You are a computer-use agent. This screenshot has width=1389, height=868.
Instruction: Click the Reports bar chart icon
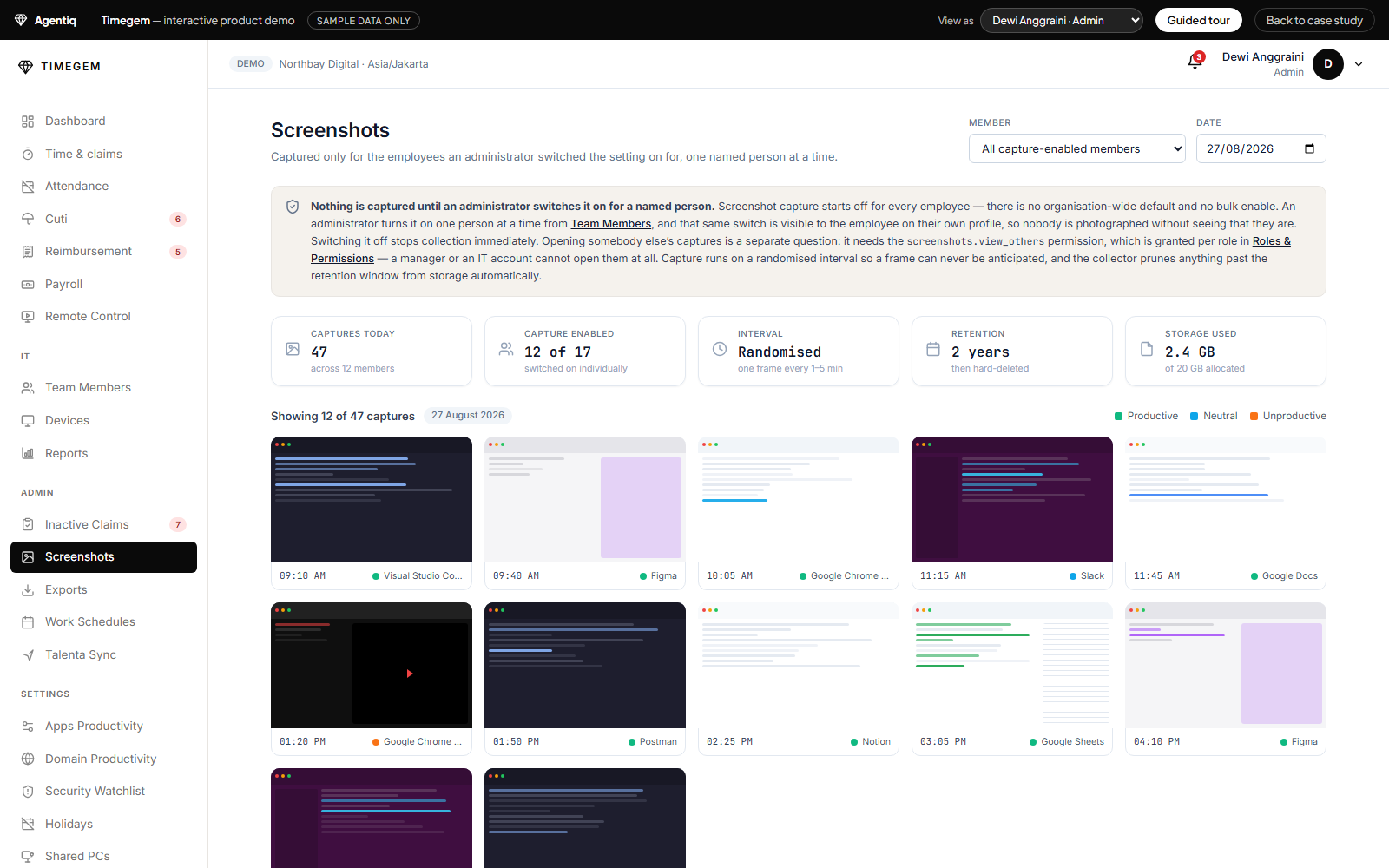coord(28,453)
